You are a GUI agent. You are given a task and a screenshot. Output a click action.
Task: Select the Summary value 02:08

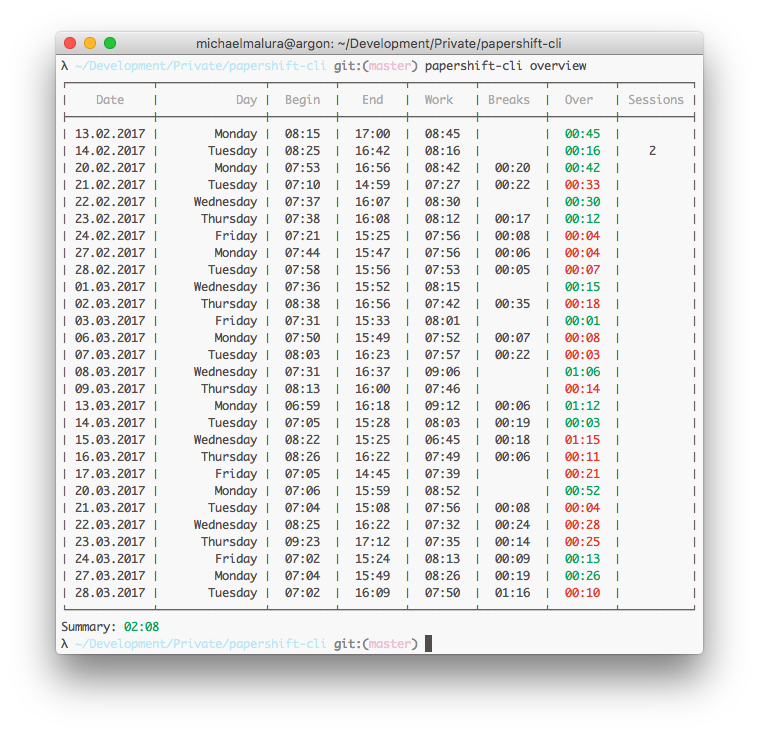(x=141, y=627)
